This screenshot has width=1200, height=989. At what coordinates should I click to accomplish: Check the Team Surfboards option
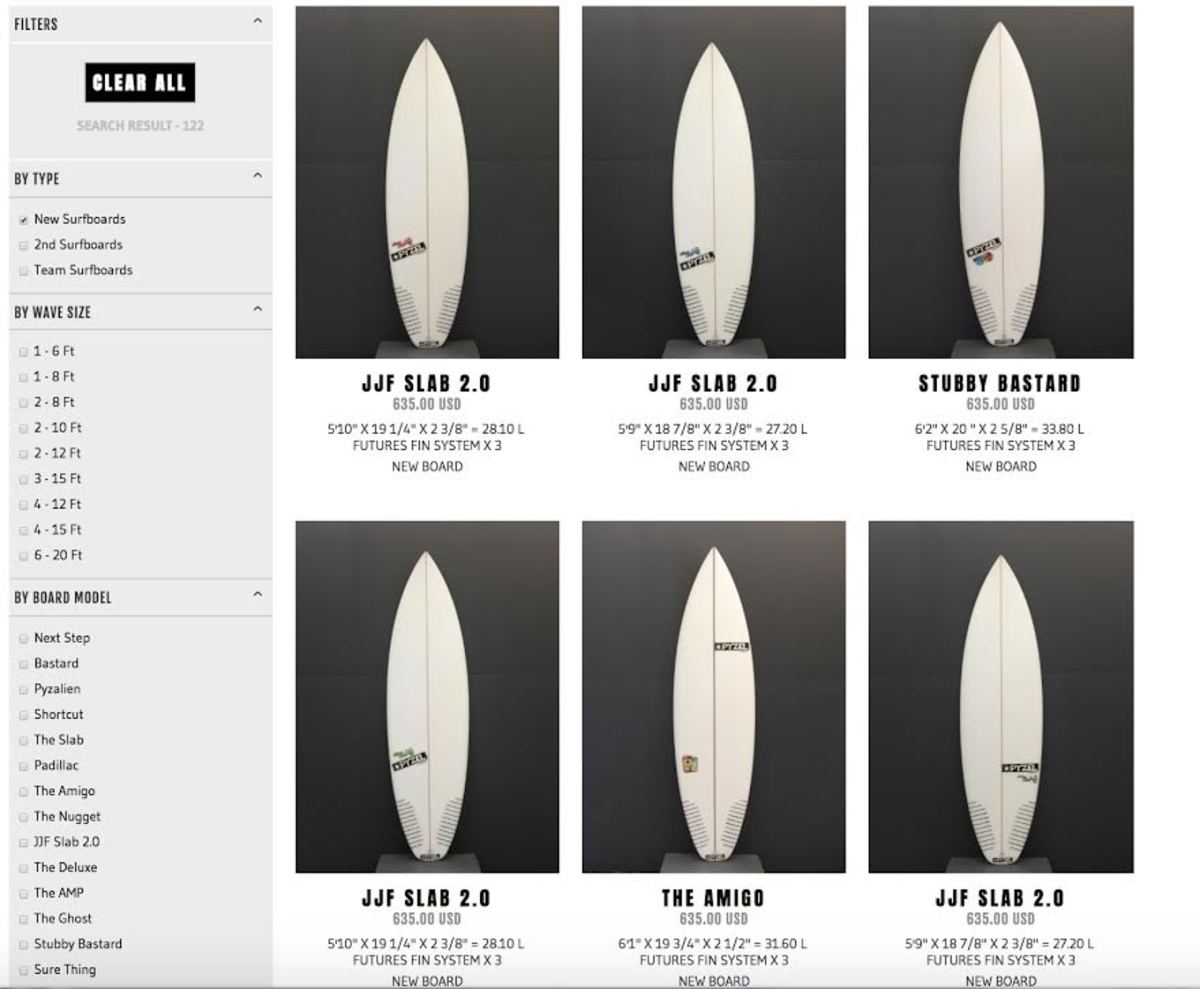tap(23, 270)
